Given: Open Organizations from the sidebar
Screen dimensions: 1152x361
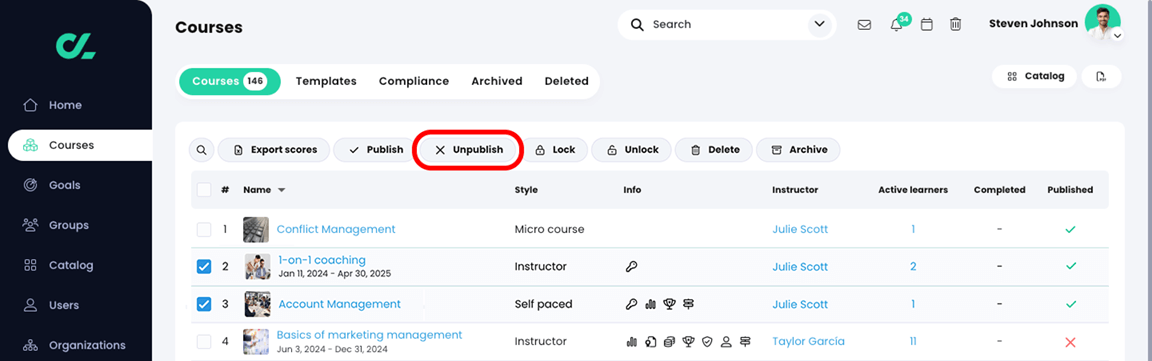Looking at the screenshot, I should click(x=87, y=345).
